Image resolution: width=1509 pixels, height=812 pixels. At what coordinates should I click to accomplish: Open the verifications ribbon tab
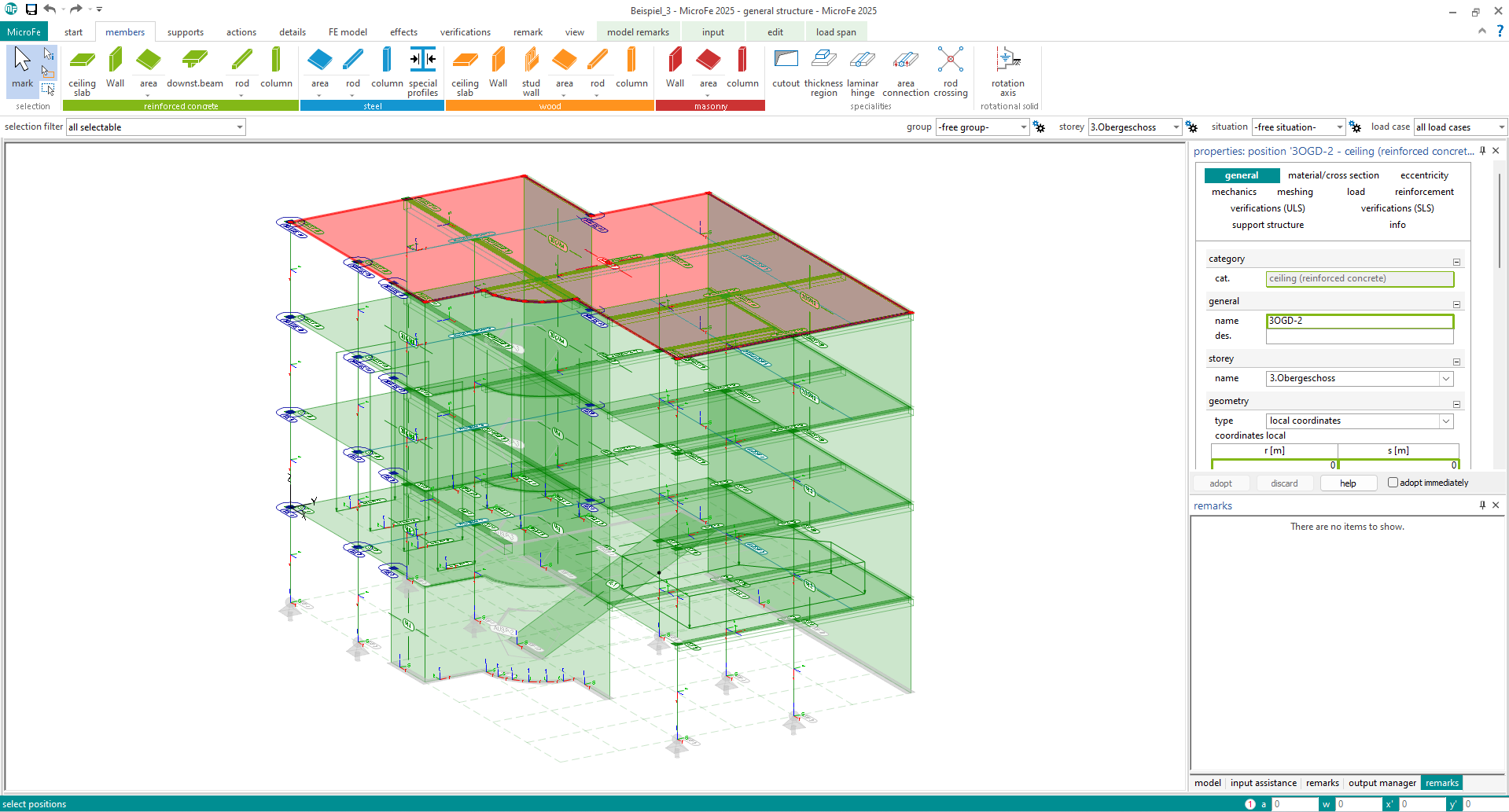465,32
